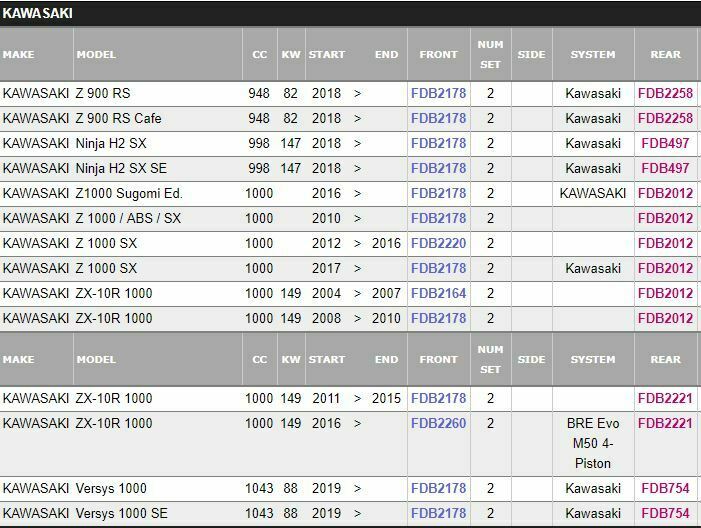Open front FDB2178 link for 2017 Z 1000 SX
This screenshot has width=701, height=528.
coord(438,269)
